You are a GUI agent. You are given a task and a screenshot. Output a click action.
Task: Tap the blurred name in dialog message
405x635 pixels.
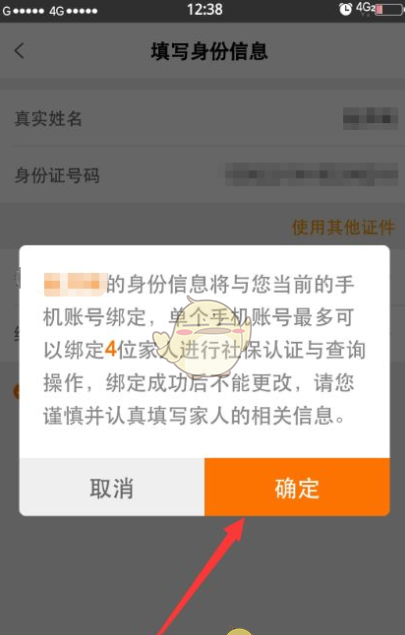coord(75,284)
